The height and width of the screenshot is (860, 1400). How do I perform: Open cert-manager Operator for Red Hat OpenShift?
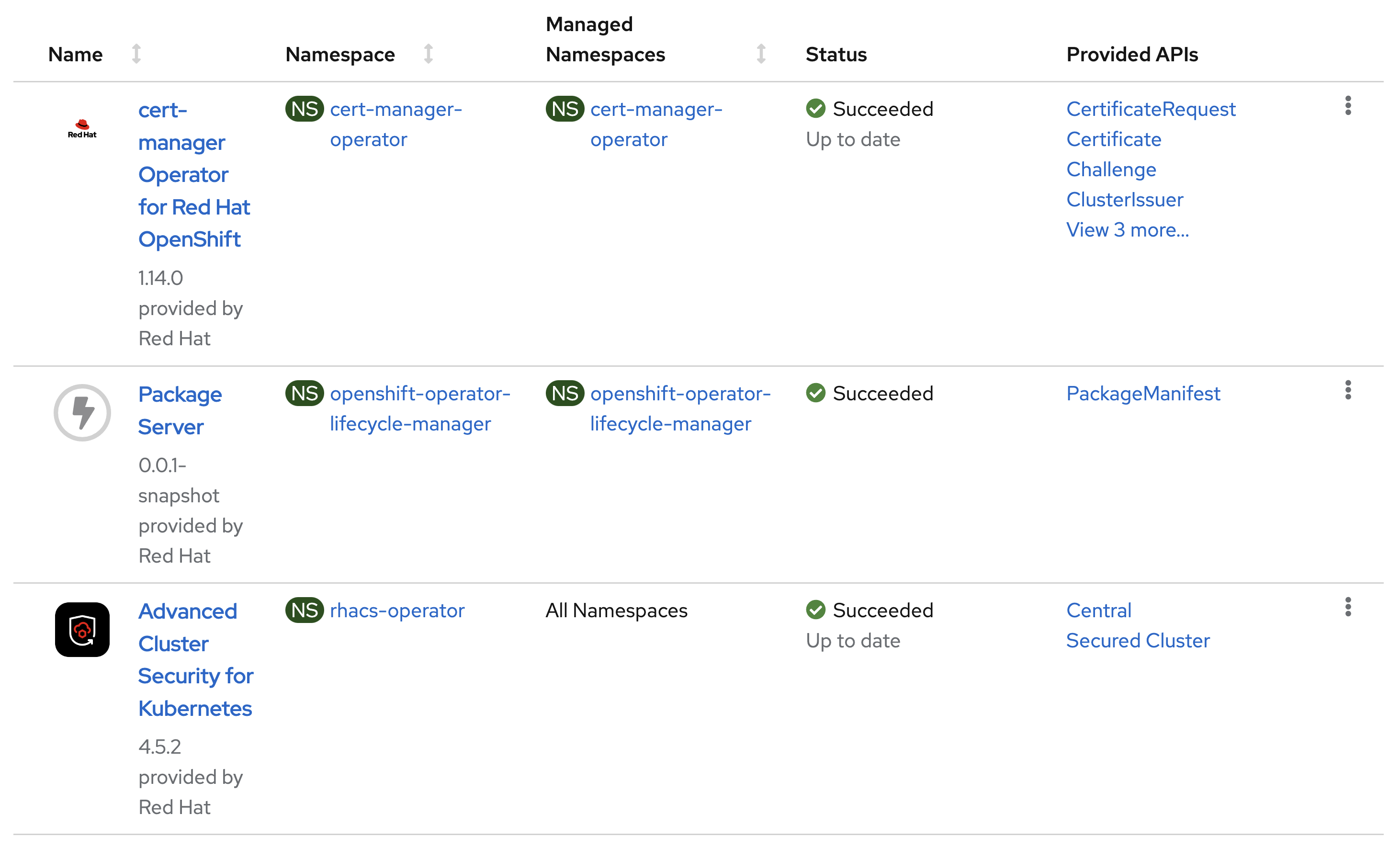pyautogui.click(x=193, y=175)
